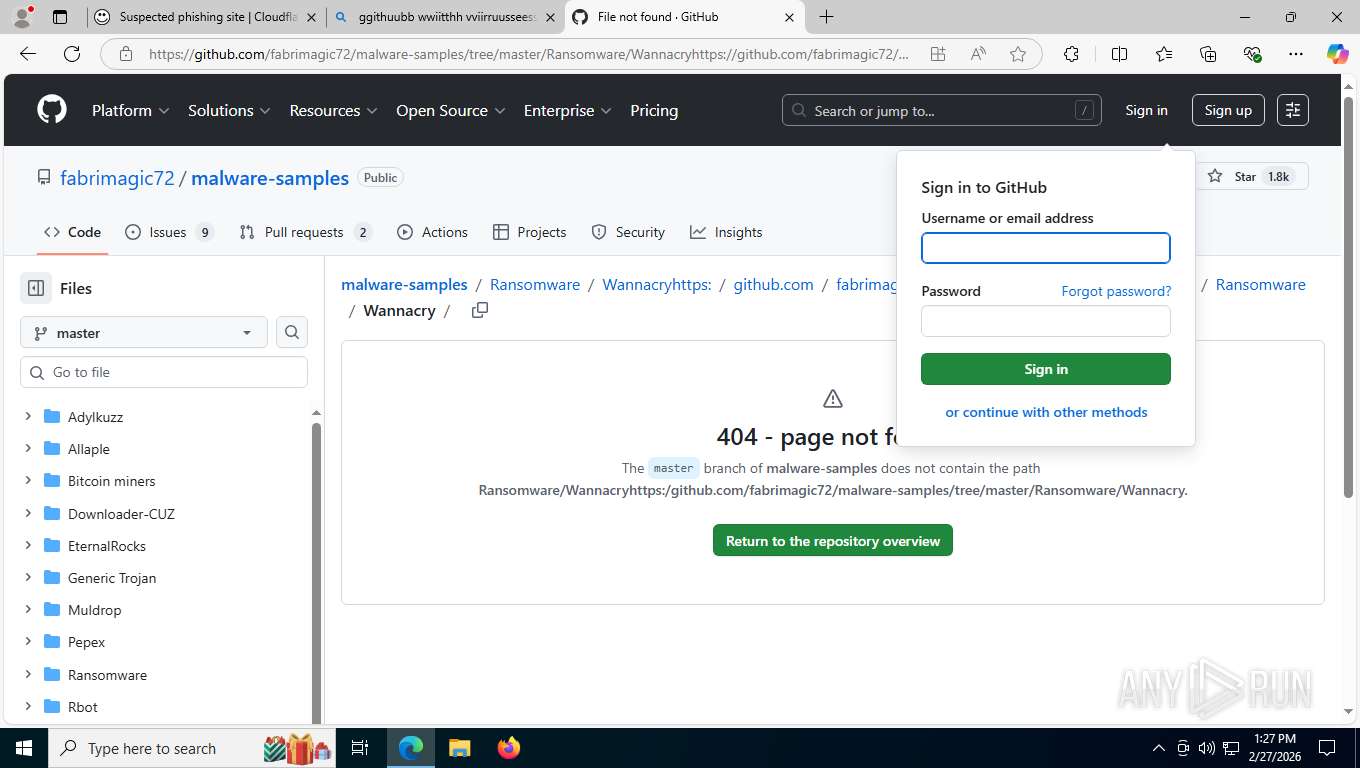Focus the Username or email address field
Screen dimensions: 1360x768
pos(1046,248)
